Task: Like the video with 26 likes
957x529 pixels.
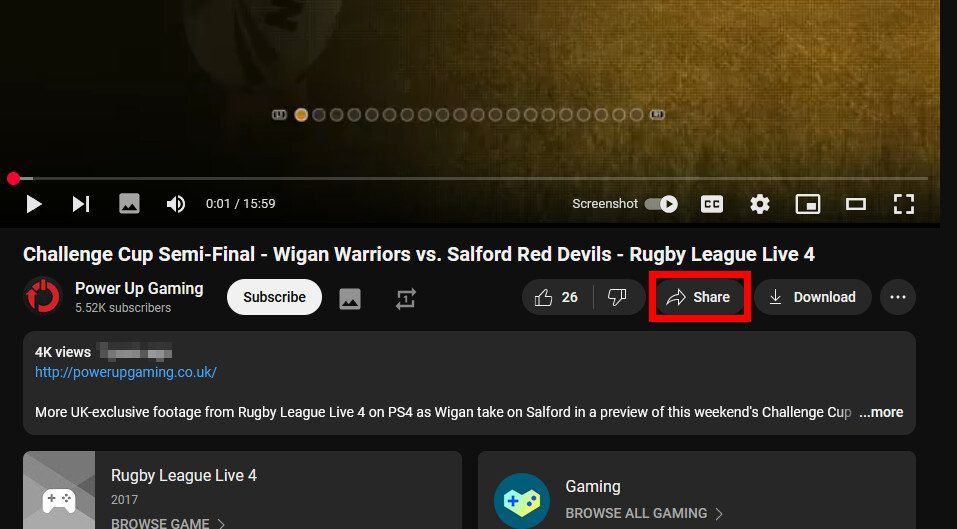Action: coord(557,297)
